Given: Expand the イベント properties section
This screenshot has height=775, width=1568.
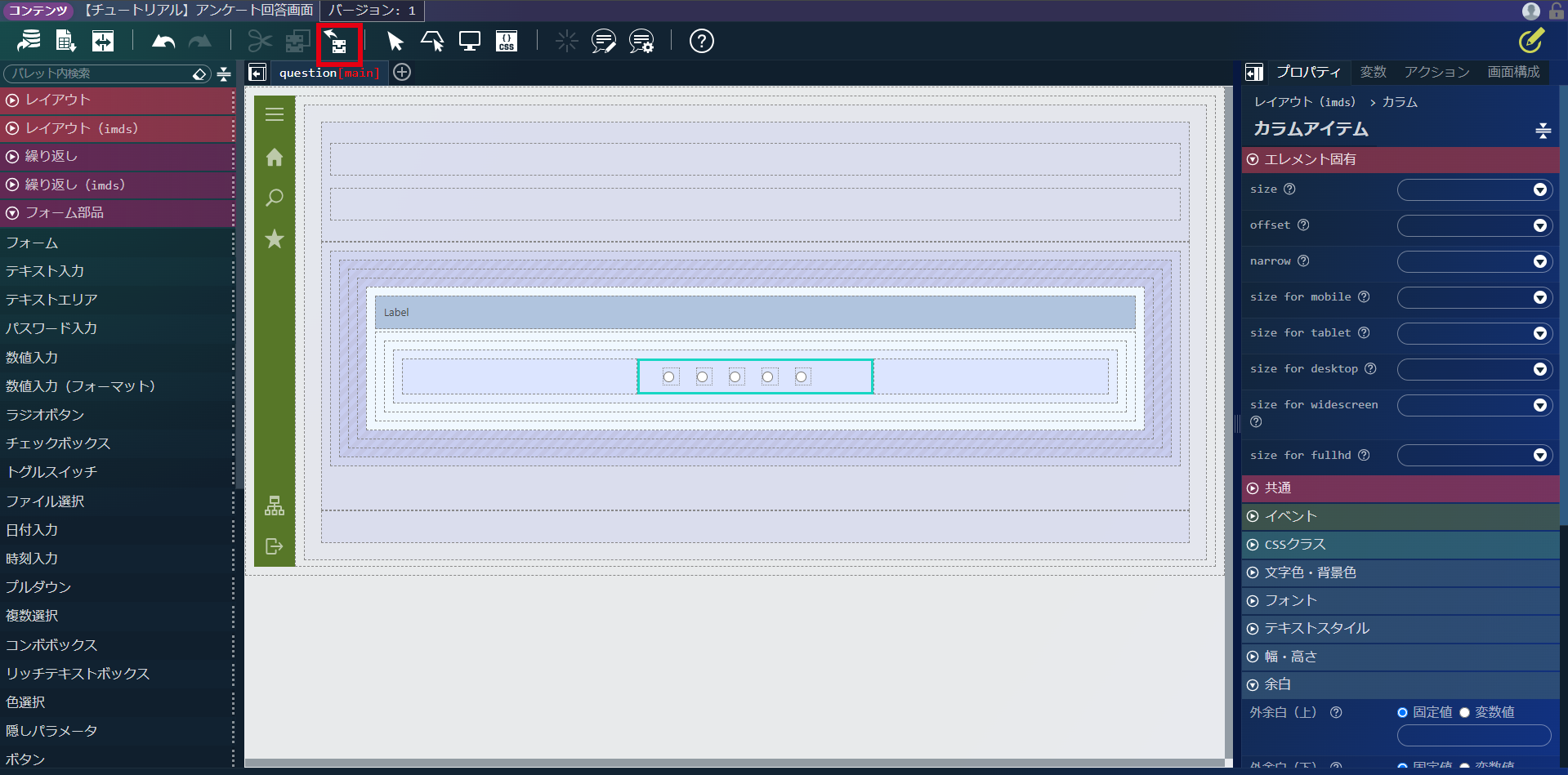Looking at the screenshot, I should [1400, 516].
